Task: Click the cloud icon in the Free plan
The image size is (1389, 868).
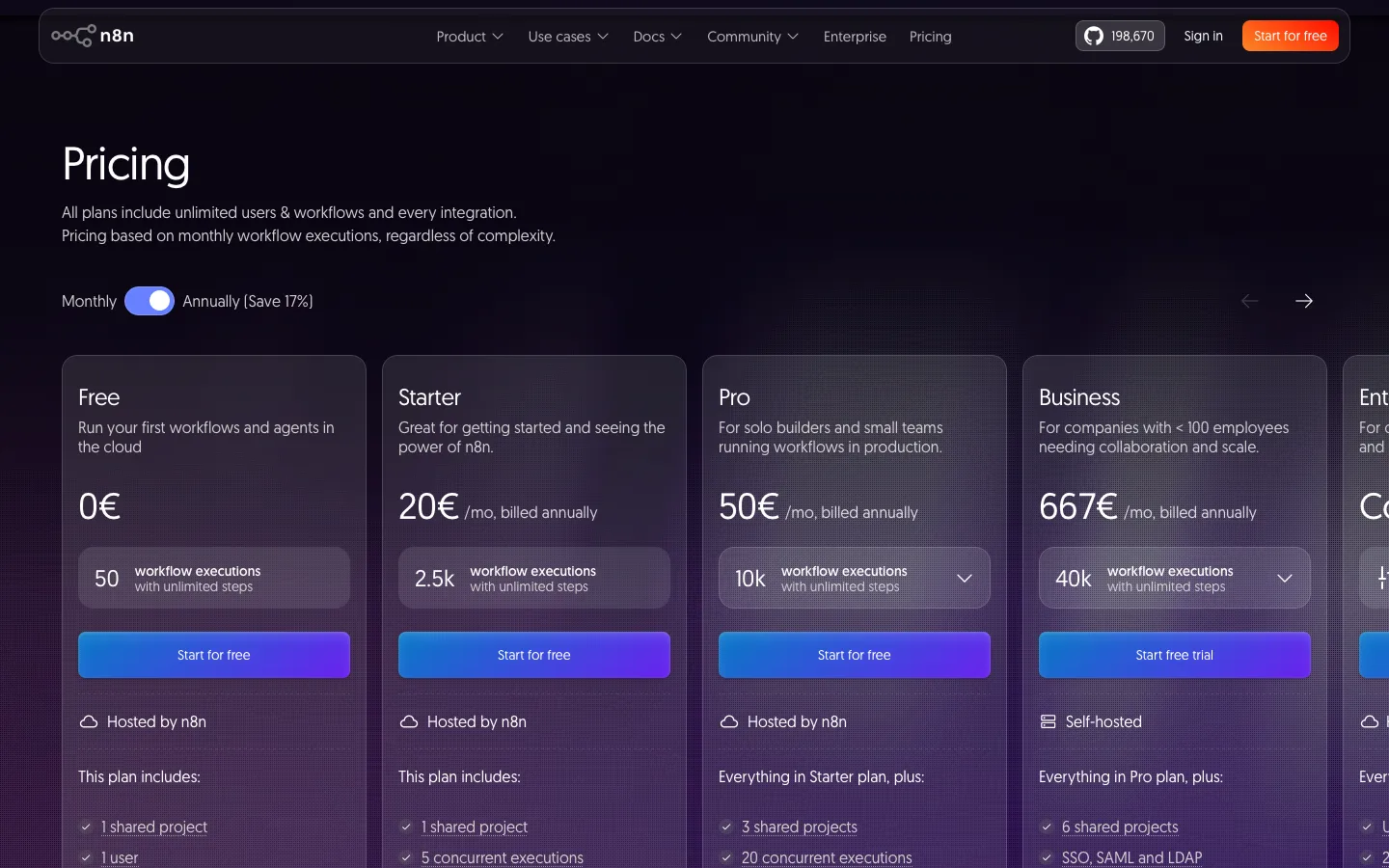Action: (89, 721)
